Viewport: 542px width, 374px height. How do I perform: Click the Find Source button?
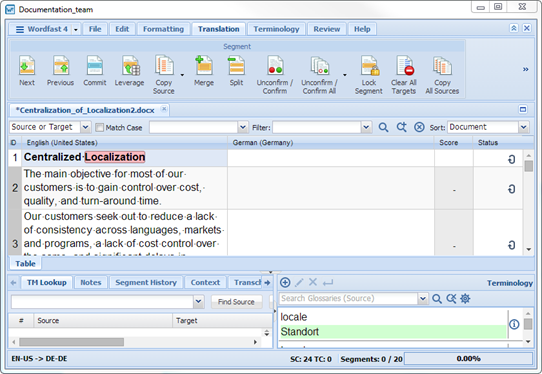pyautogui.click(x=236, y=302)
